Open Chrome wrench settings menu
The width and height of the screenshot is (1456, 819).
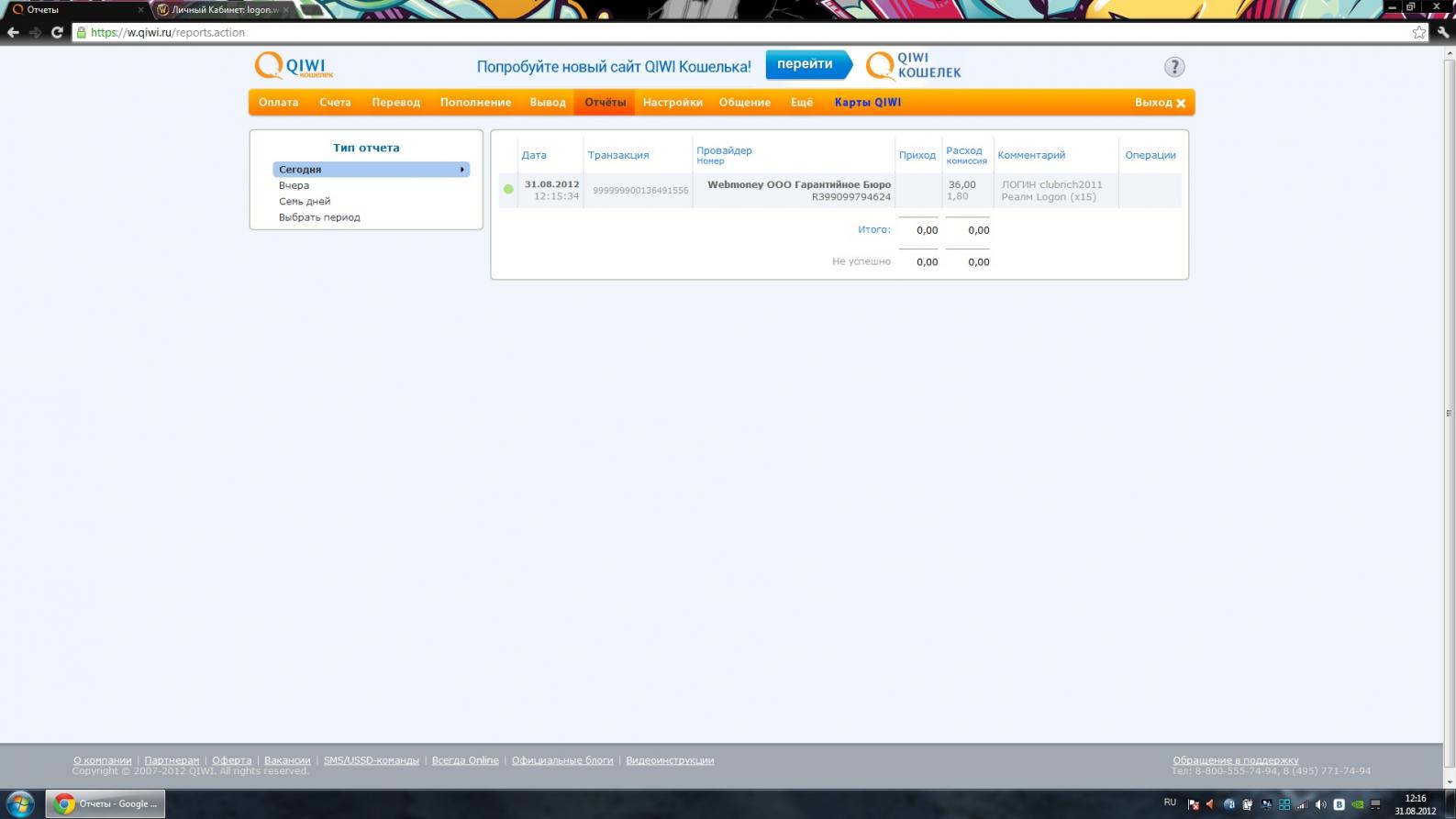[1443, 32]
